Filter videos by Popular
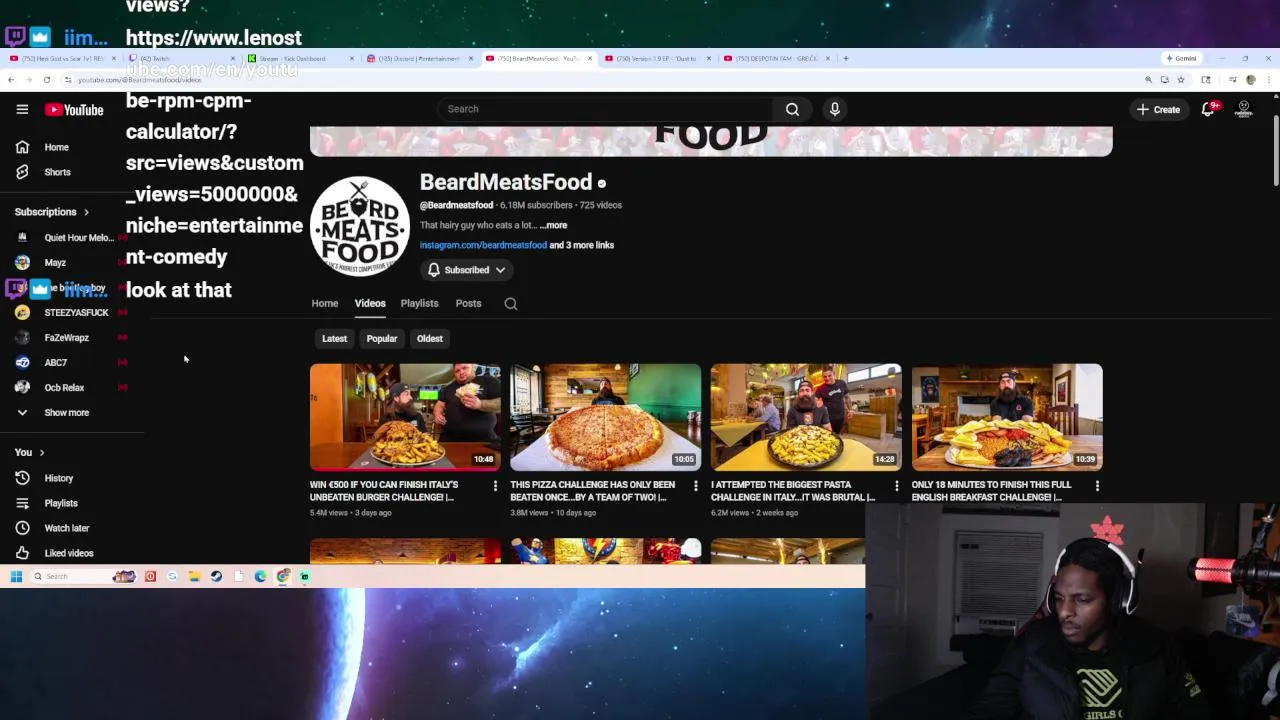The height and width of the screenshot is (720, 1280). click(382, 339)
